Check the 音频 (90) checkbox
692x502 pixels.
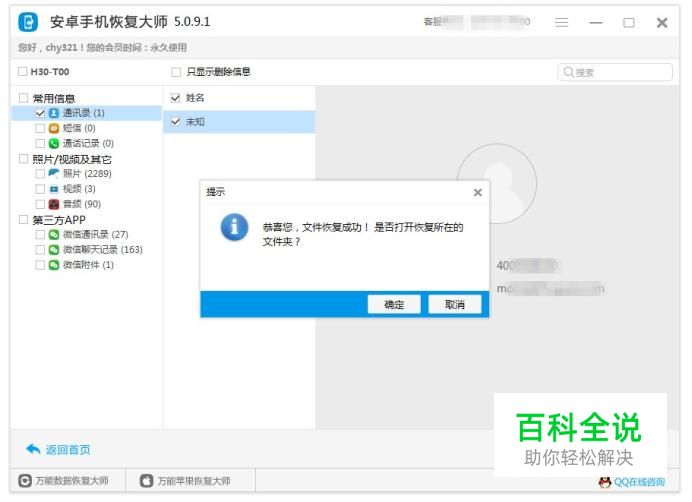(40, 204)
